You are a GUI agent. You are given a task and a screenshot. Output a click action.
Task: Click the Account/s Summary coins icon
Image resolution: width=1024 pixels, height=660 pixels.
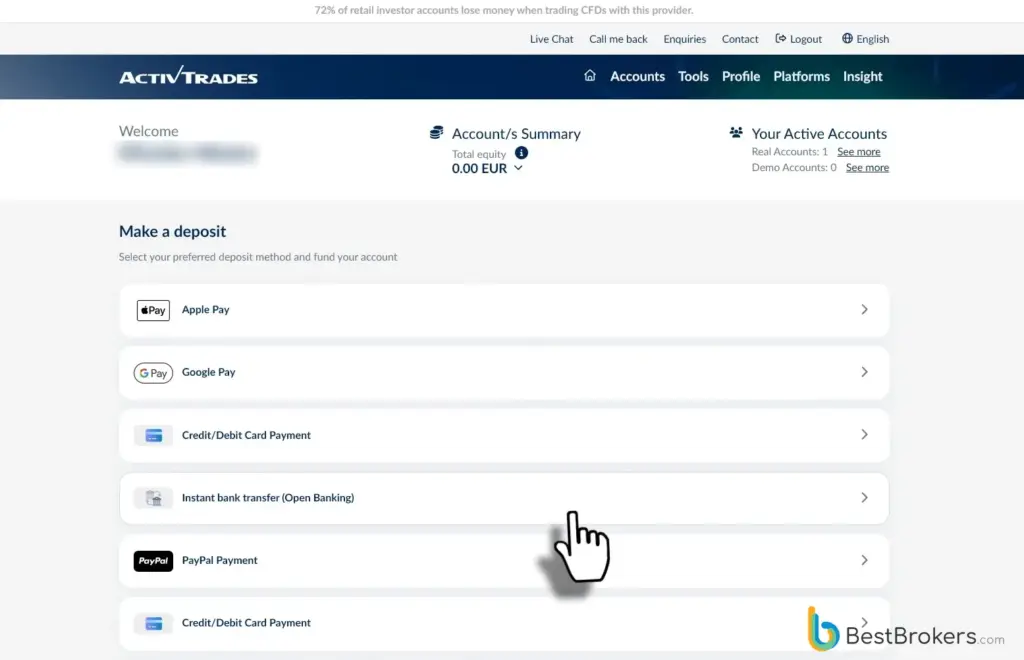[436, 133]
